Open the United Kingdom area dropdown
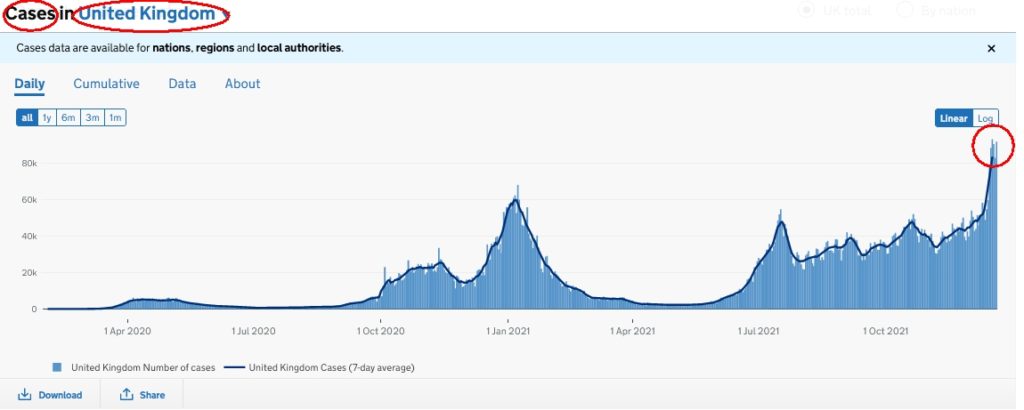Image resolution: width=1024 pixels, height=410 pixels. pos(152,13)
